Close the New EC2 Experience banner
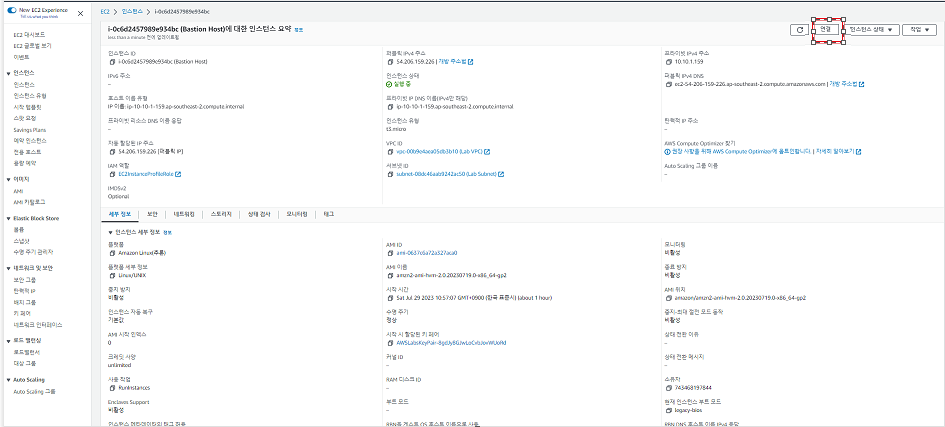Screen dimensions: 945x427 (81, 13)
